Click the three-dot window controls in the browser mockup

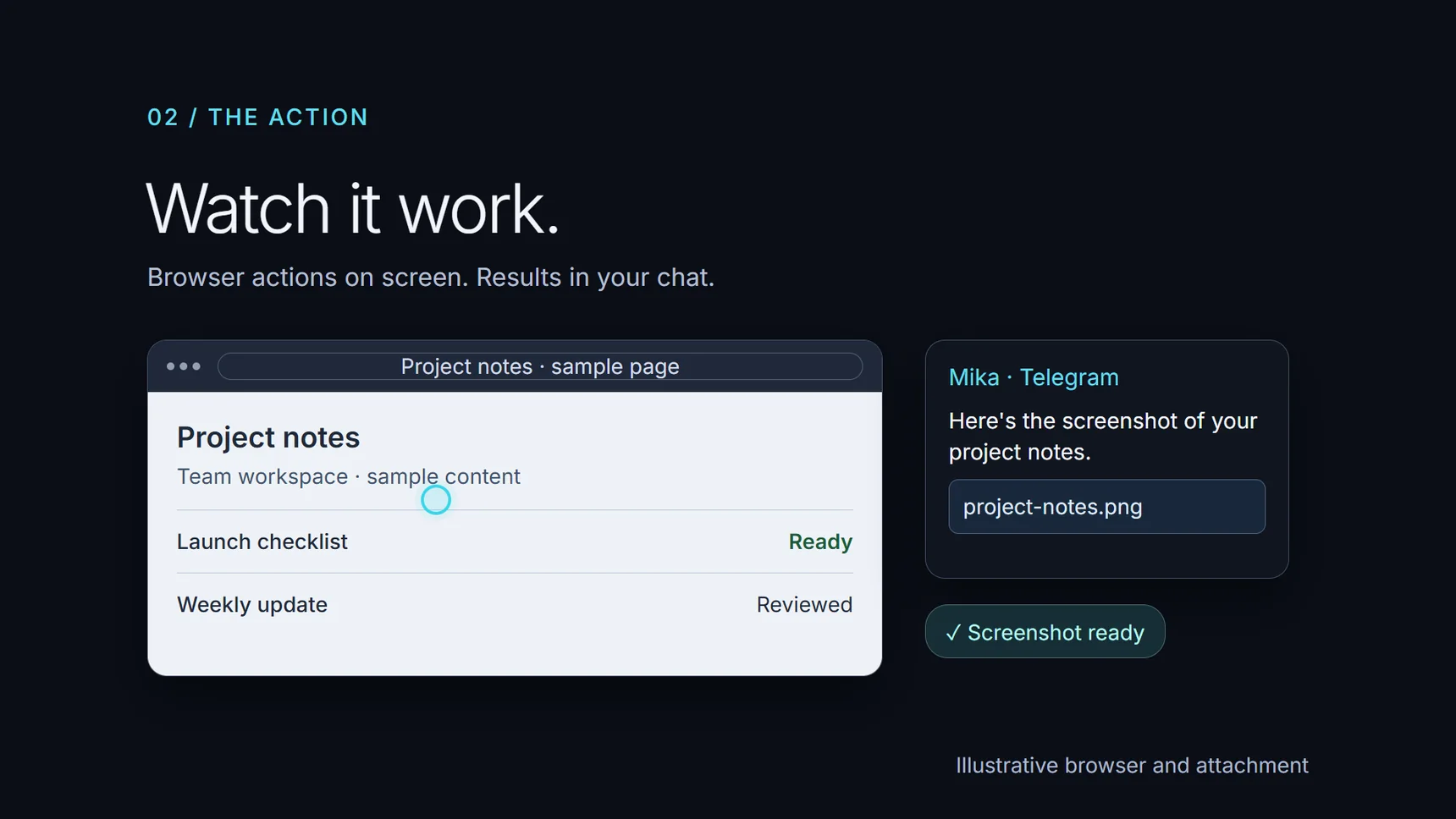184,366
